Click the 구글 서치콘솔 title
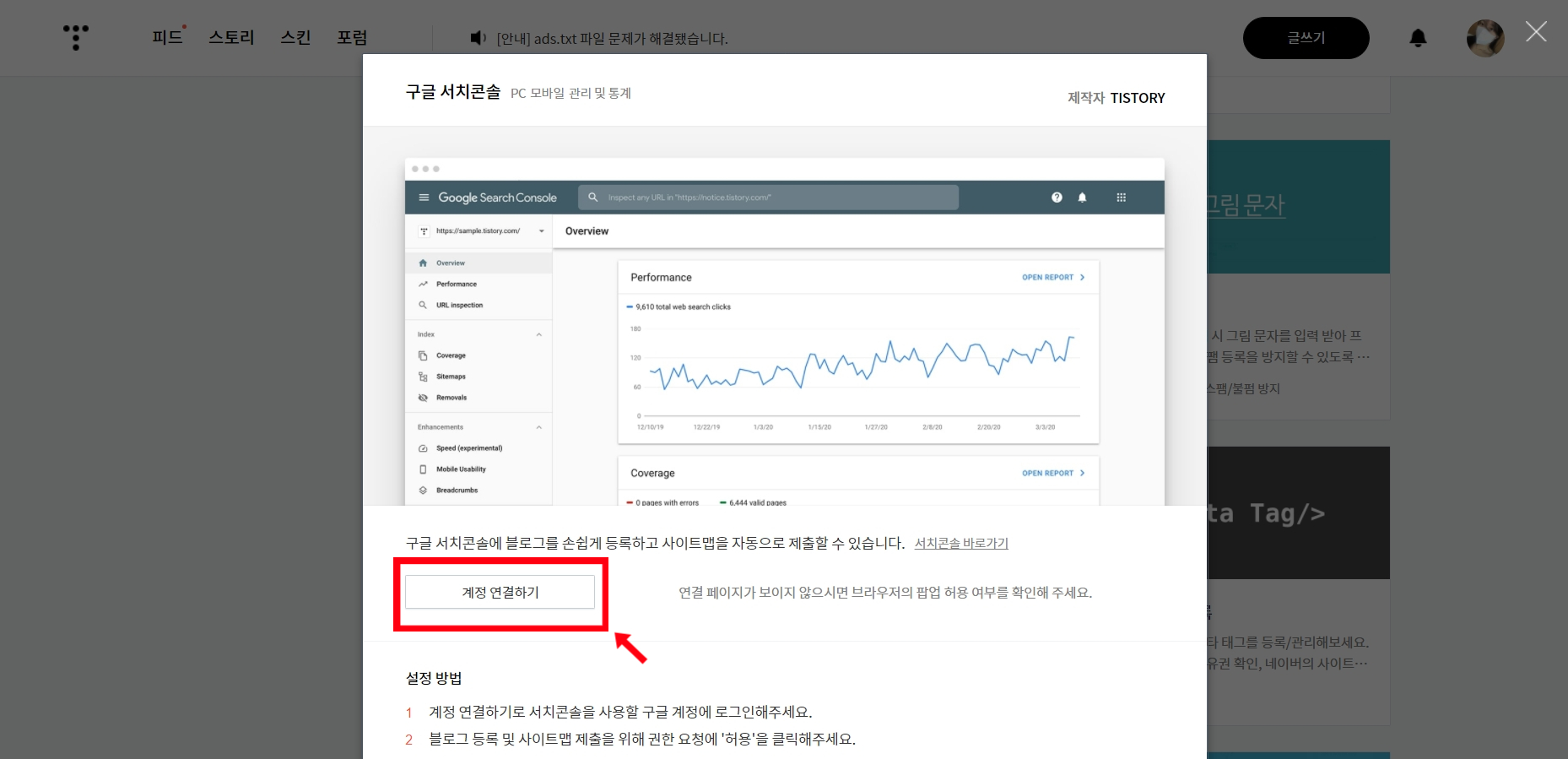This screenshot has width=1568, height=759. pyautogui.click(x=453, y=92)
